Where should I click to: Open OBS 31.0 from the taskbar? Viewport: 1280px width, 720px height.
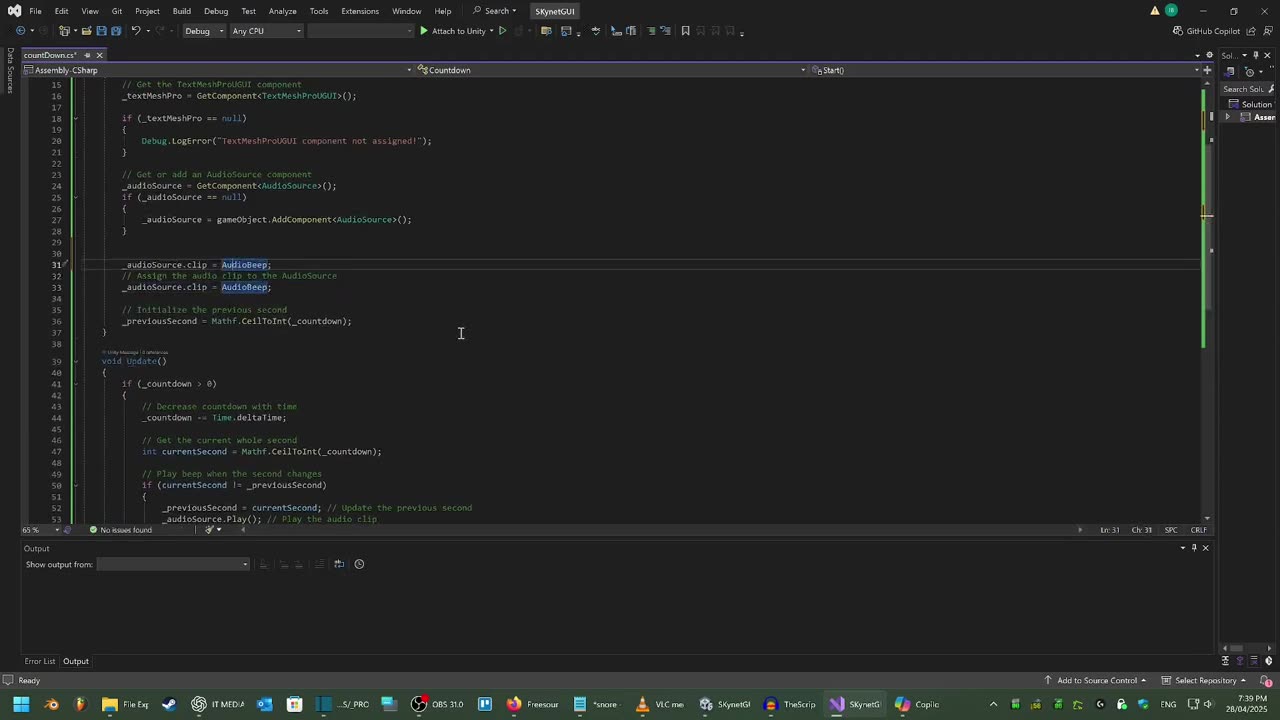437,704
